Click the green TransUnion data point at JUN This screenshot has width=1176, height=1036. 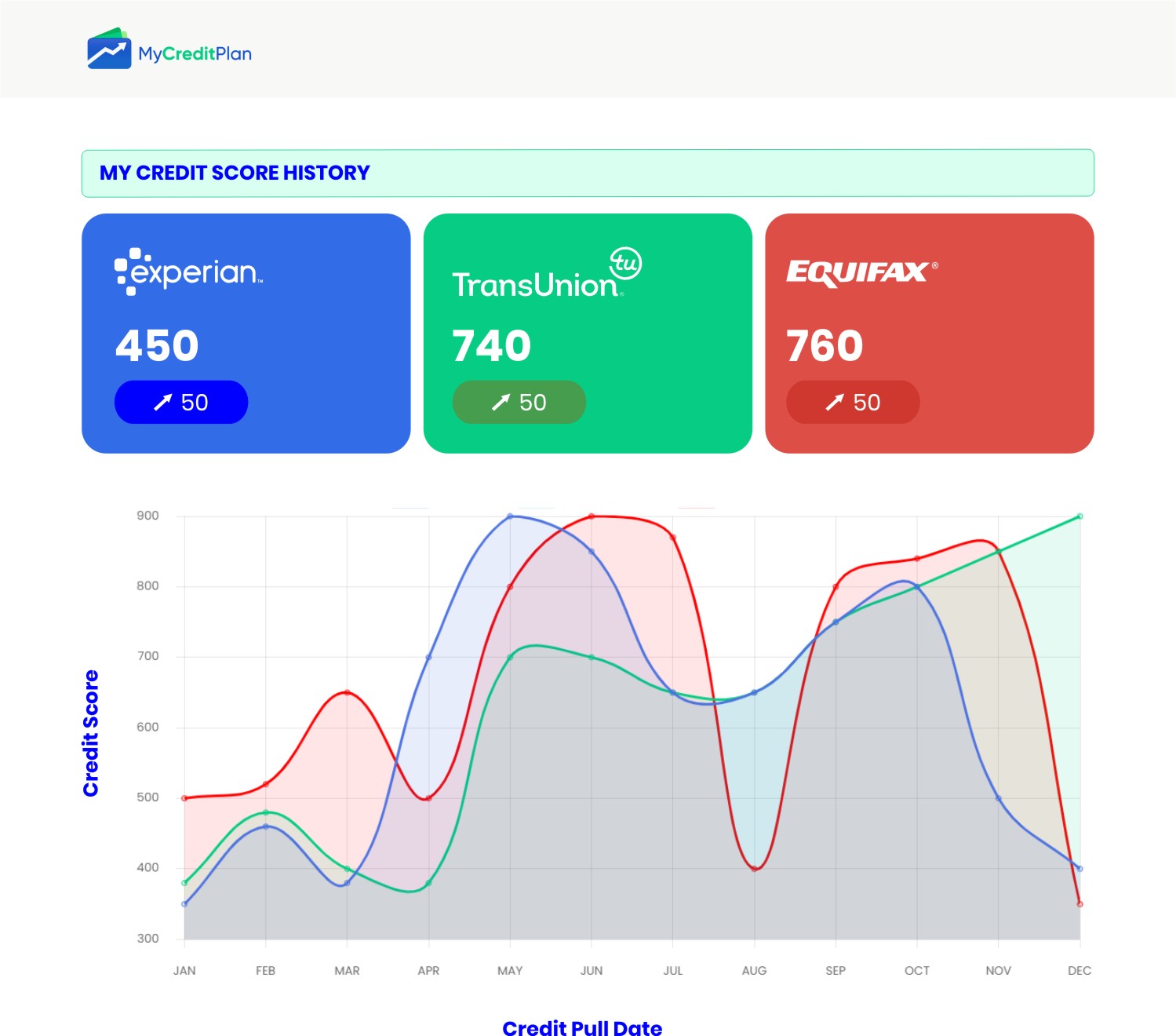[592, 657]
